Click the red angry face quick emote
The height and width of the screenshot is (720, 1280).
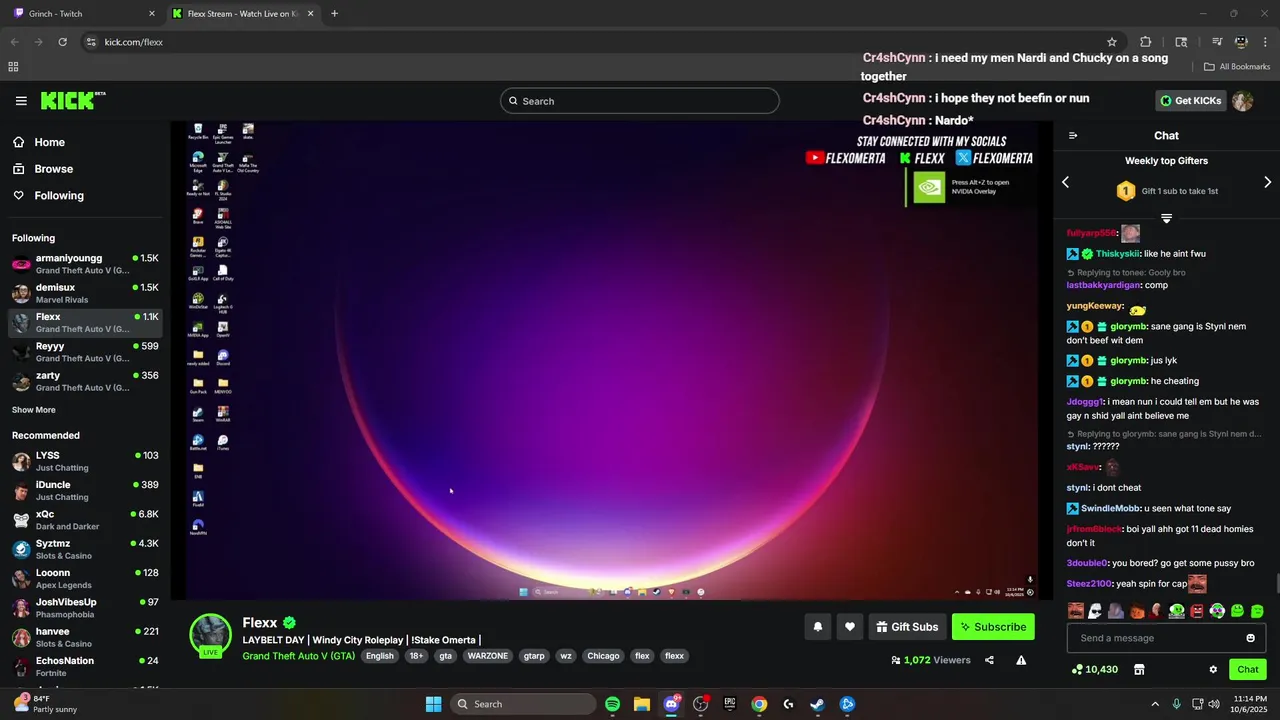click(1197, 611)
